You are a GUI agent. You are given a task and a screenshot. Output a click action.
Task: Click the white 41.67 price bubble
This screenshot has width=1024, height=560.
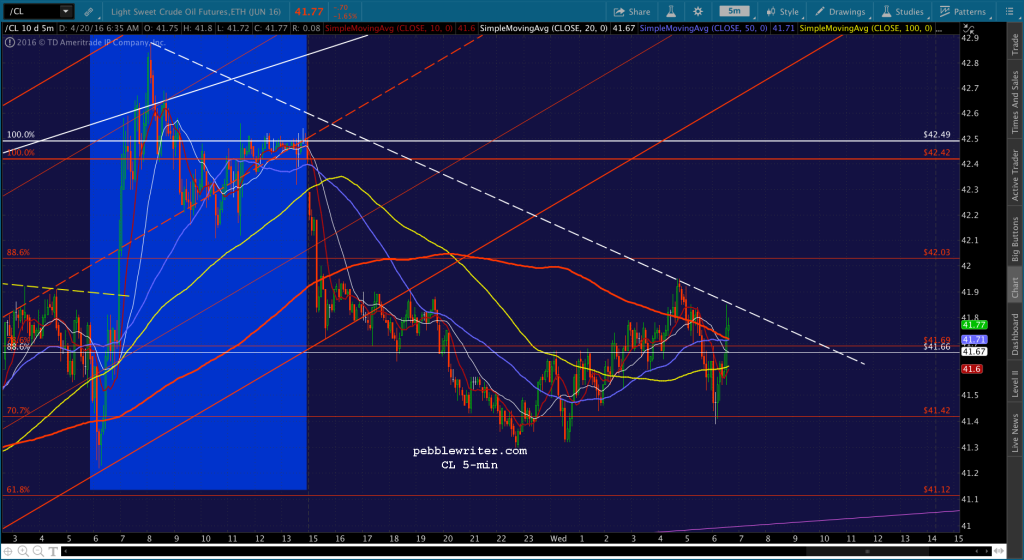click(974, 351)
